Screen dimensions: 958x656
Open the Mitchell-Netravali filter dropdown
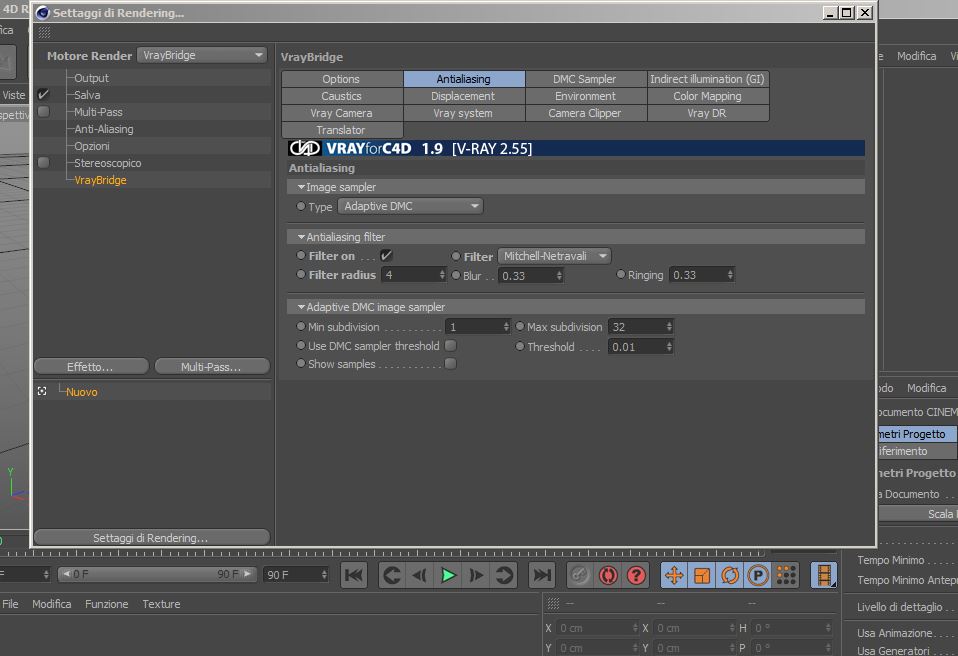[x=554, y=256]
